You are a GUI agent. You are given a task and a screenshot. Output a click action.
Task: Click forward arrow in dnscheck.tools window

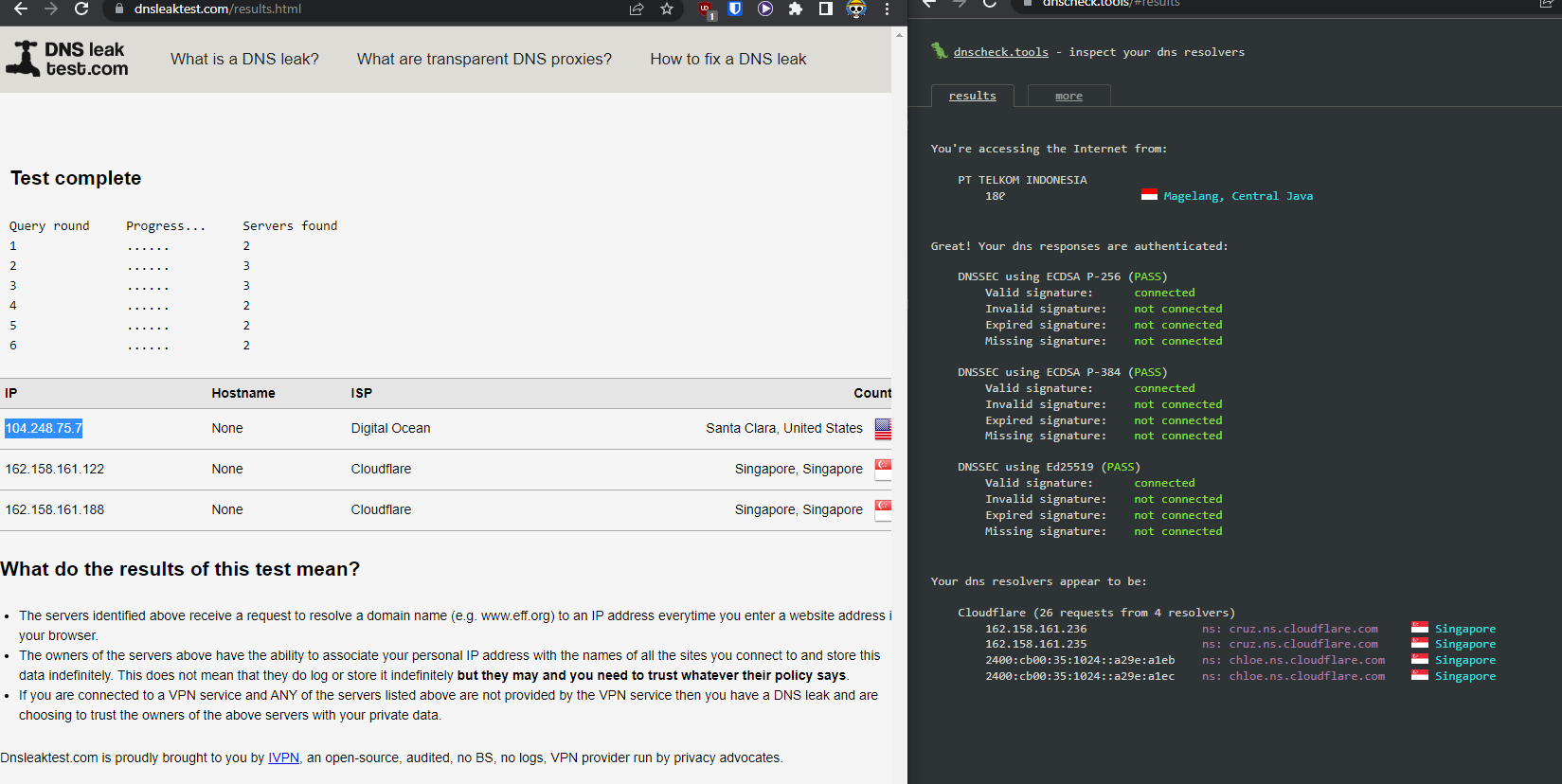[960, 3]
